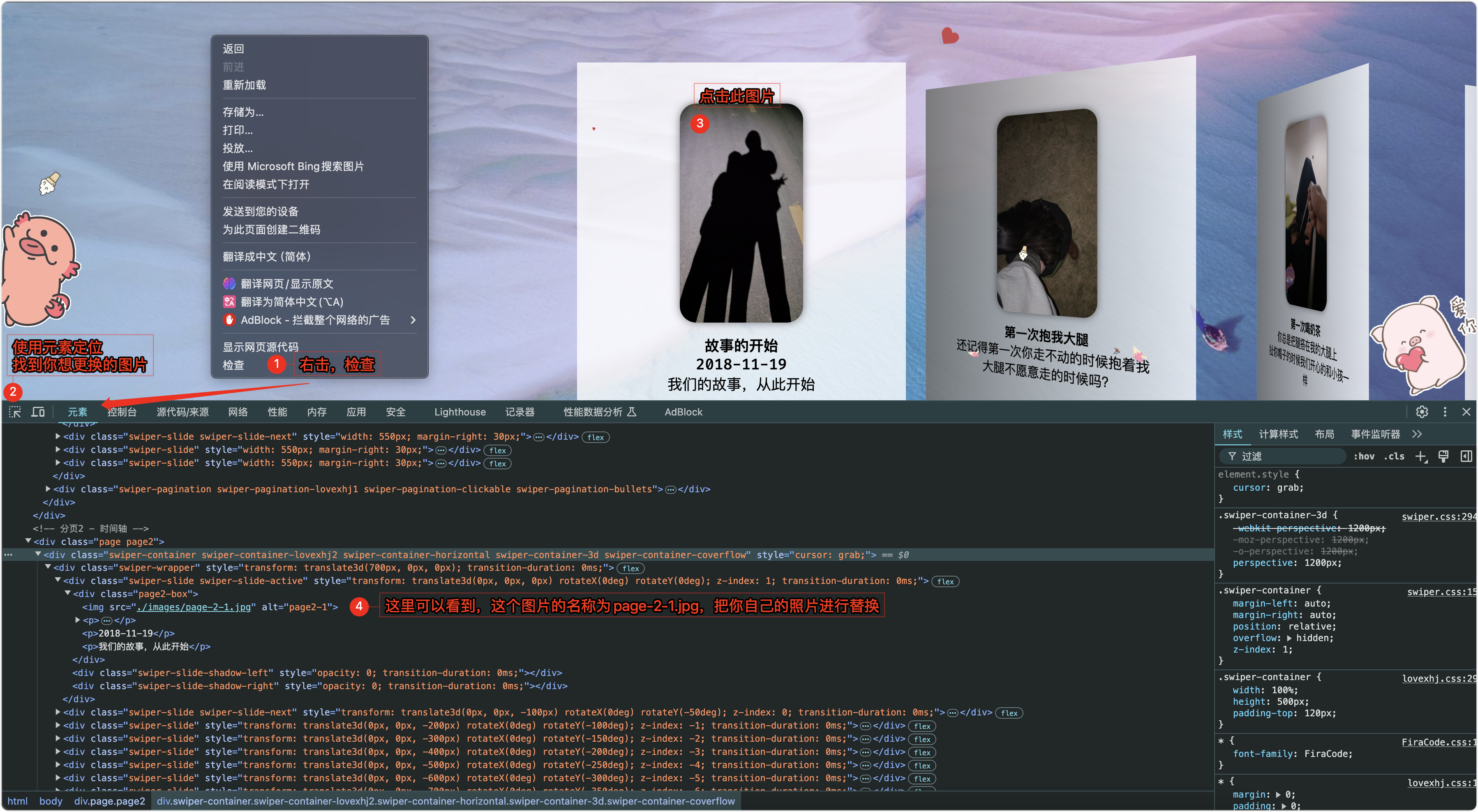1478x812 pixels.
Task: Expand the overflow hidden property triangle
Action: tap(1289, 638)
